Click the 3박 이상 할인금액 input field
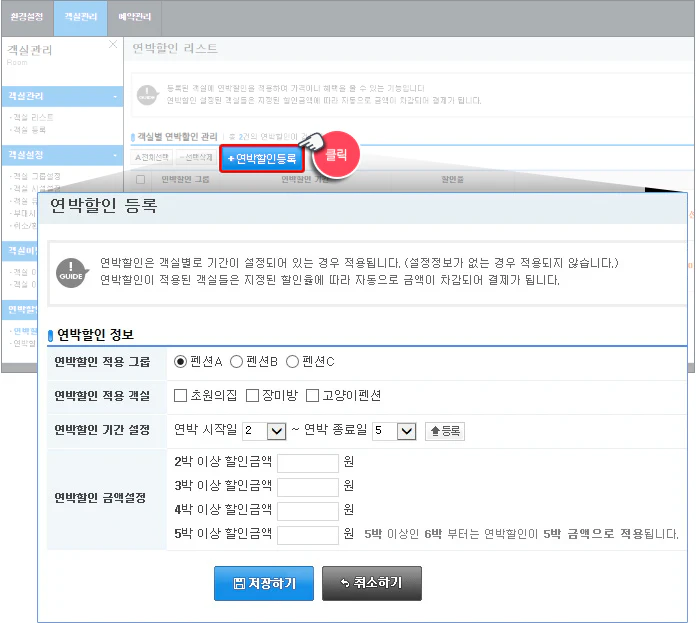The height and width of the screenshot is (623, 696). [x=308, y=487]
